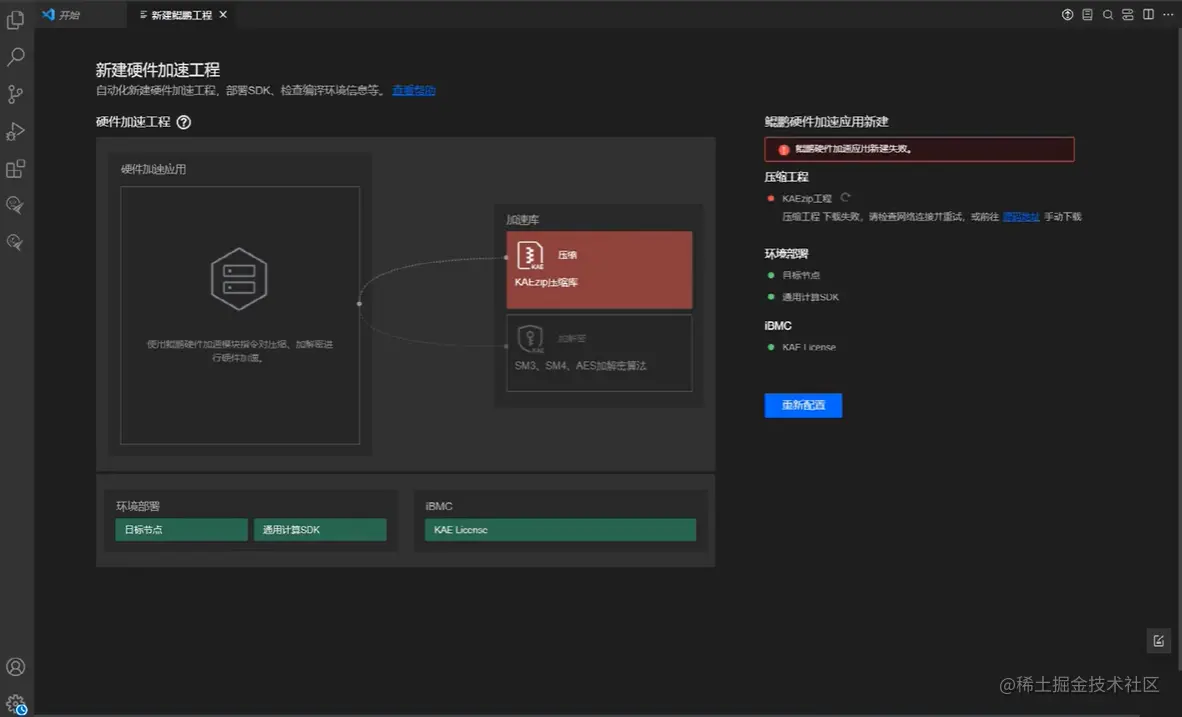Open the upper Kunpeng plugin sidebar icon
The width and height of the screenshot is (1182, 717).
[x=15, y=204]
